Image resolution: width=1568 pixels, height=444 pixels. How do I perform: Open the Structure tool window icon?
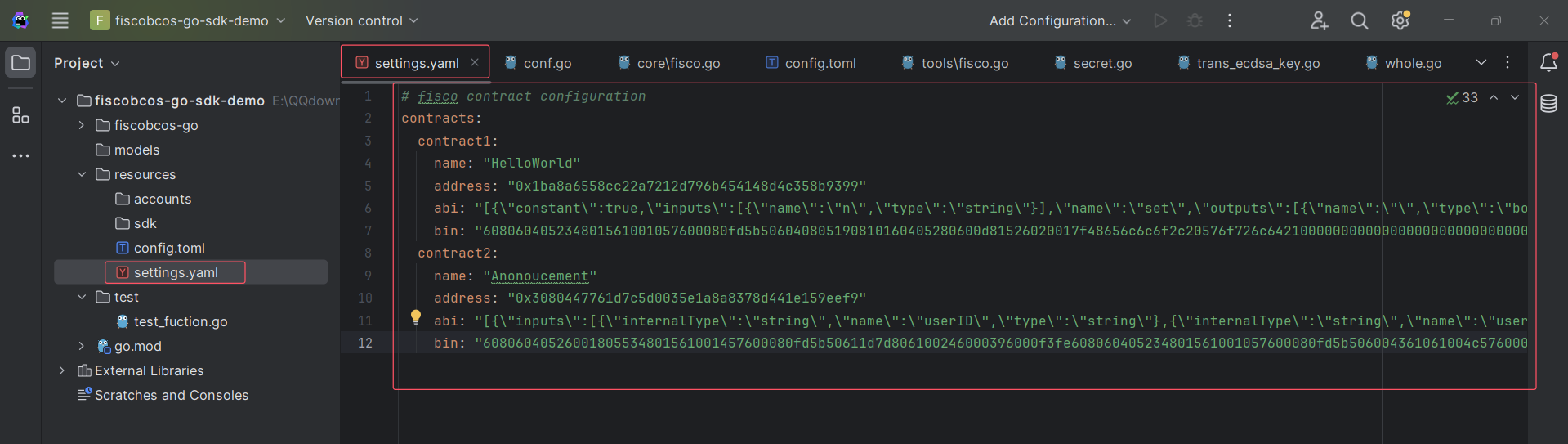click(x=21, y=115)
